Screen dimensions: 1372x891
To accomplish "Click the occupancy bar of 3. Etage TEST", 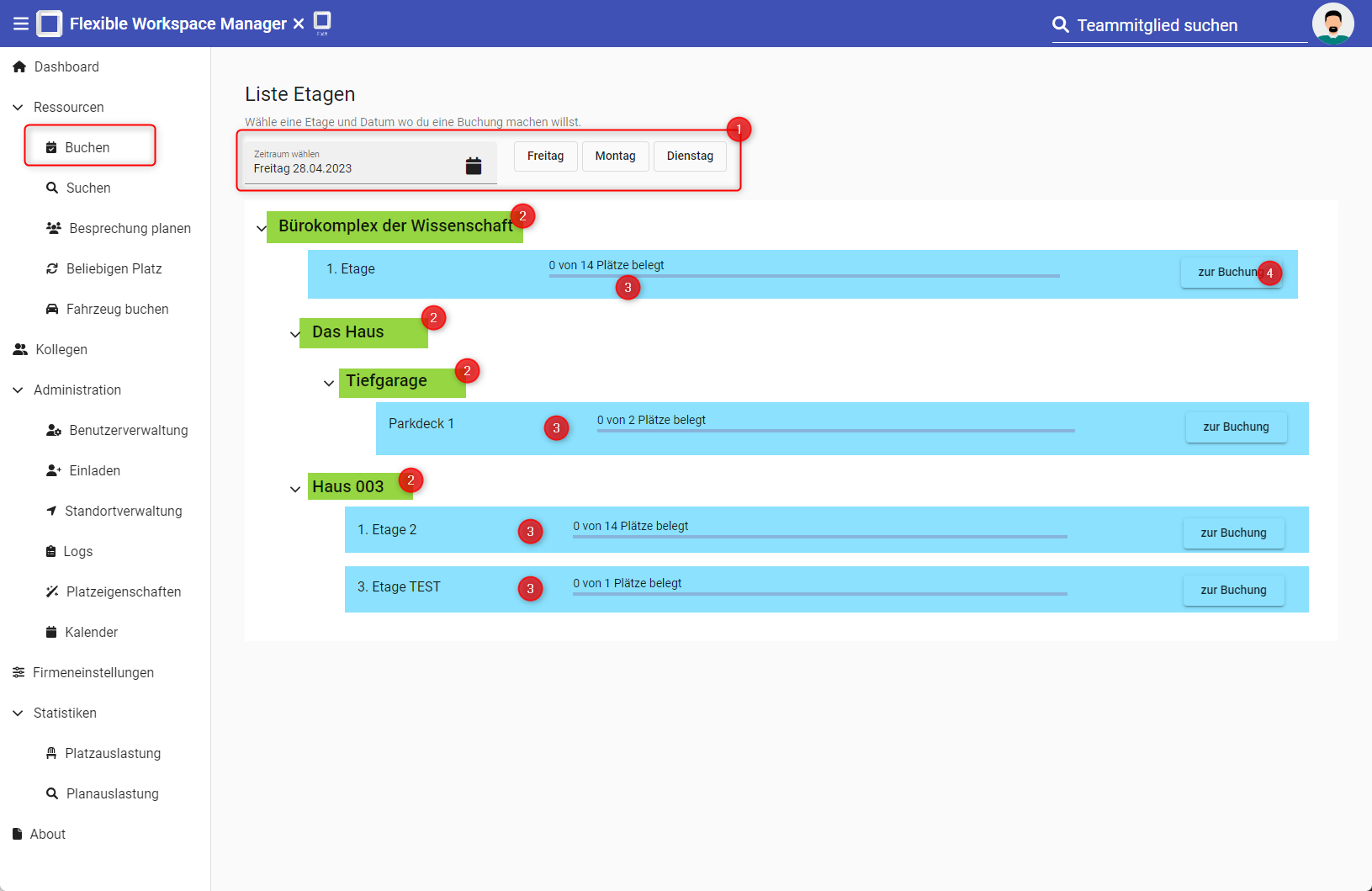I will (x=819, y=593).
